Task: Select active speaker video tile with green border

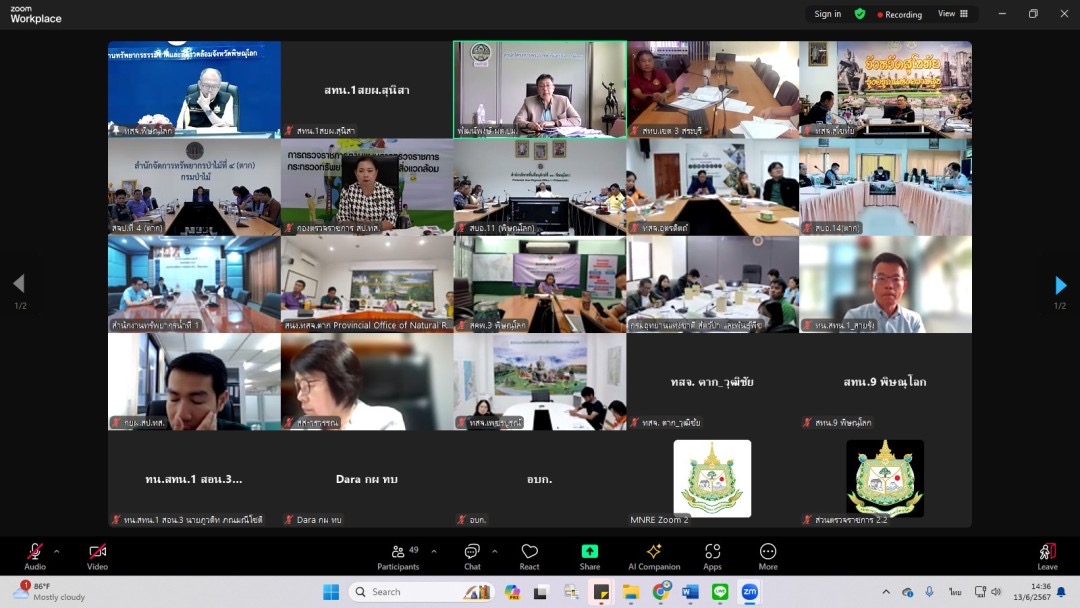Action: pos(540,90)
